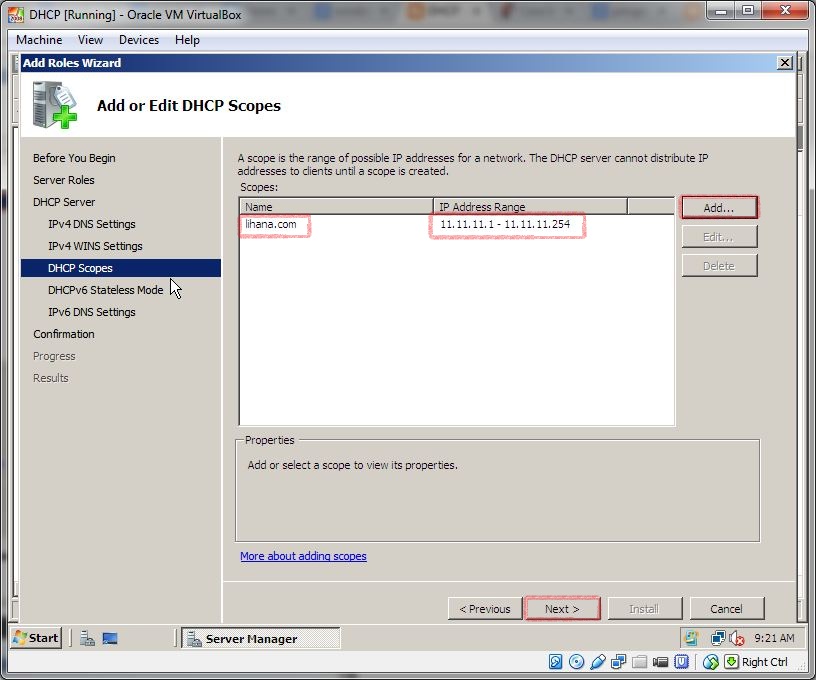816x680 pixels.
Task: Open More about adding scopes link
Action: (303, 556)
